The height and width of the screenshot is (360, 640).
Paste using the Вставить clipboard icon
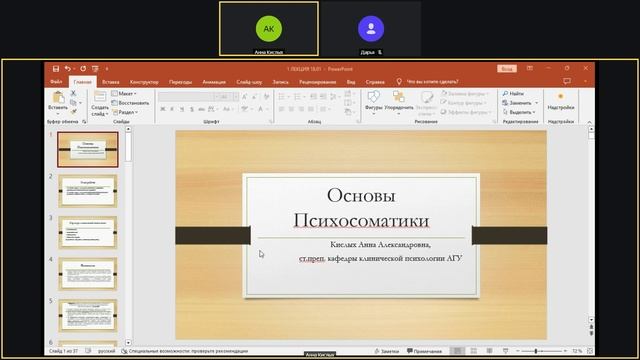pyautogui.click(x=58, y=98)
